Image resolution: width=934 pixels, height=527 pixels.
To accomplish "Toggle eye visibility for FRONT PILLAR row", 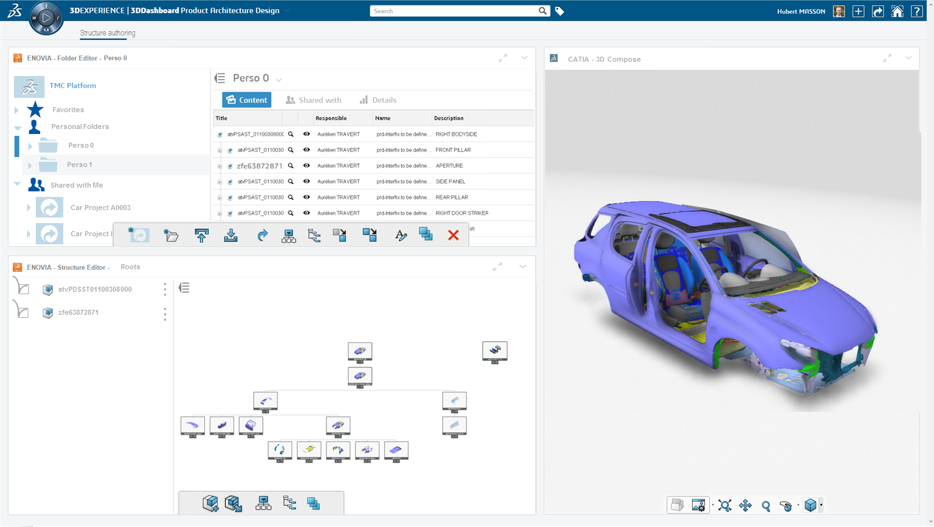I will pyautogui.click(x=306, y=149).
